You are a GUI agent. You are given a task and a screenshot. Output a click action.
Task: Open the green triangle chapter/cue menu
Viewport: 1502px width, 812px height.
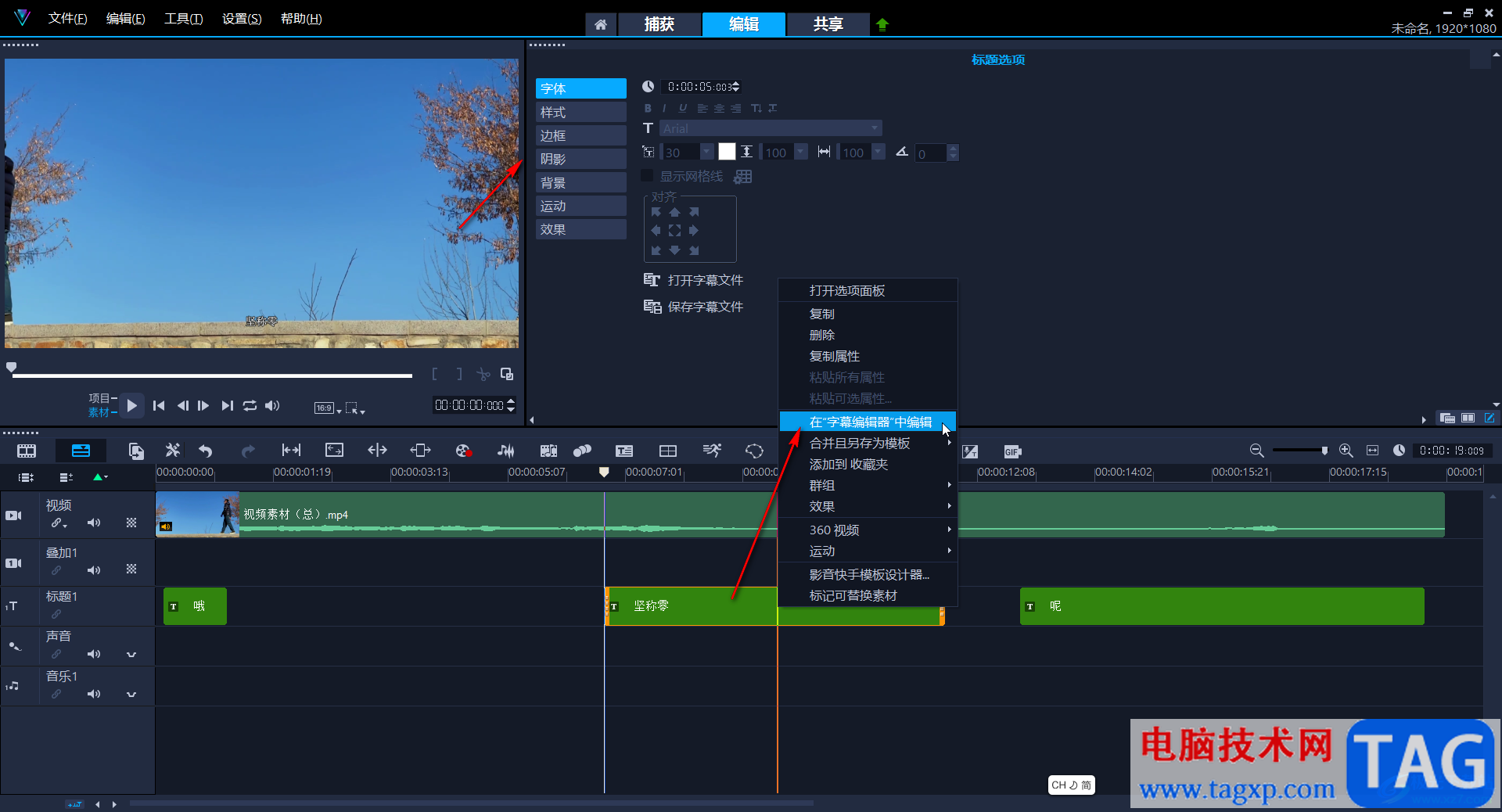pyautogui.click(x=100, y=476)
